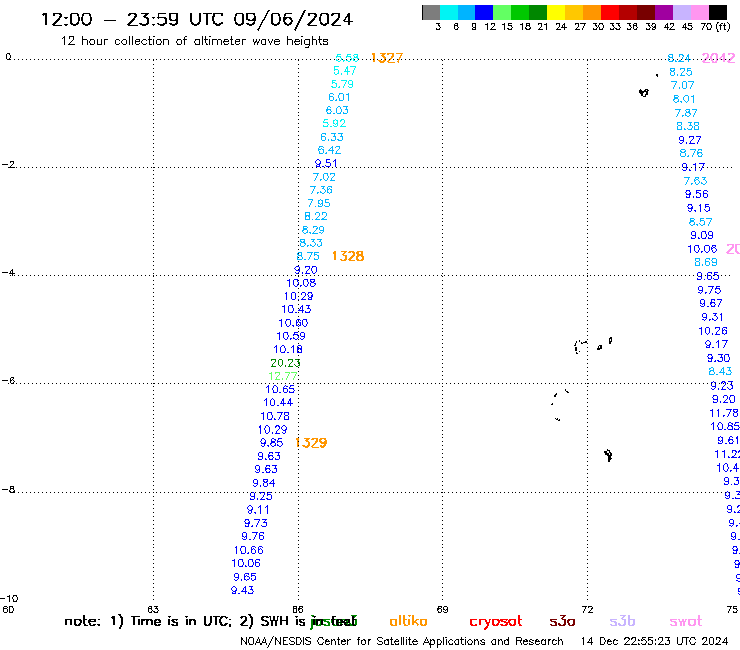740x650 pixels.
Task: Click the wave height value '5.79'
Action: point(342,84)
